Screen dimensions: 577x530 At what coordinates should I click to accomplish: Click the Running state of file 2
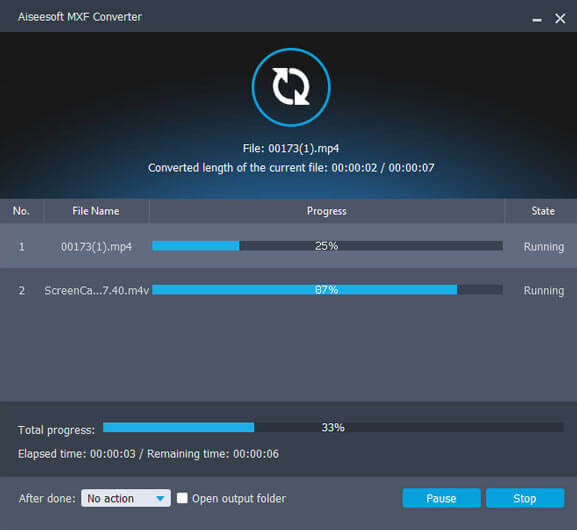coord(544,291)
